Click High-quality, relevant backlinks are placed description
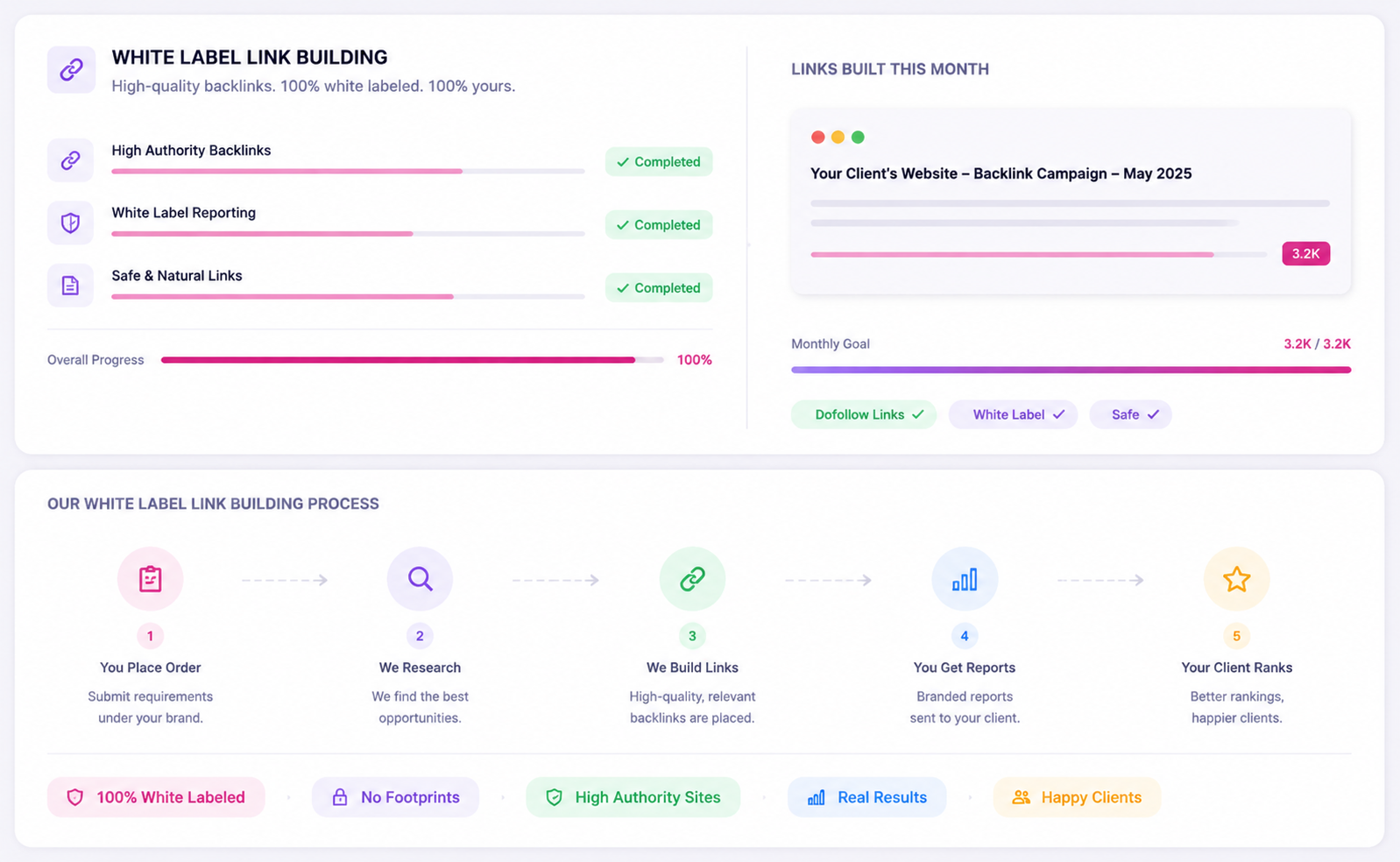 (692, 707)
